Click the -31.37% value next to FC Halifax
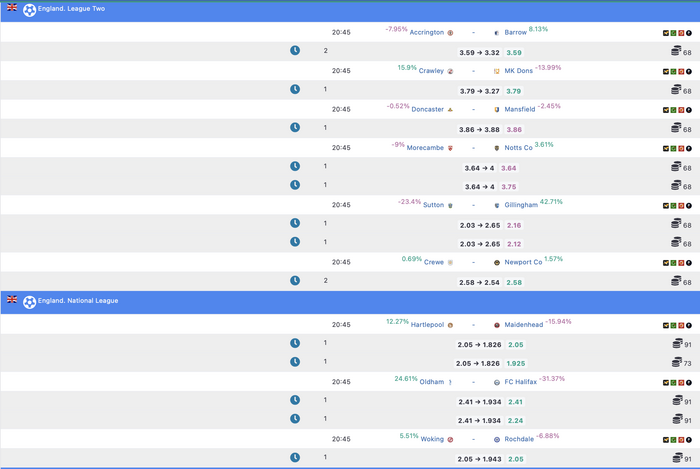This screenshot has height=469, width=700. coord(552,378)
